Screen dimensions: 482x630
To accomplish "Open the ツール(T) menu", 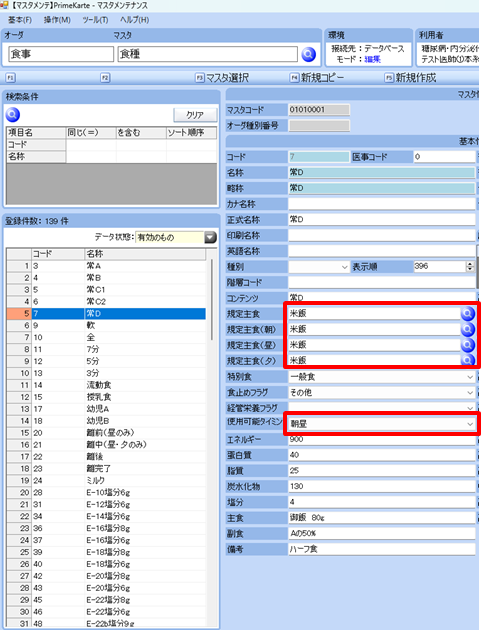I will tap(95, 20).
